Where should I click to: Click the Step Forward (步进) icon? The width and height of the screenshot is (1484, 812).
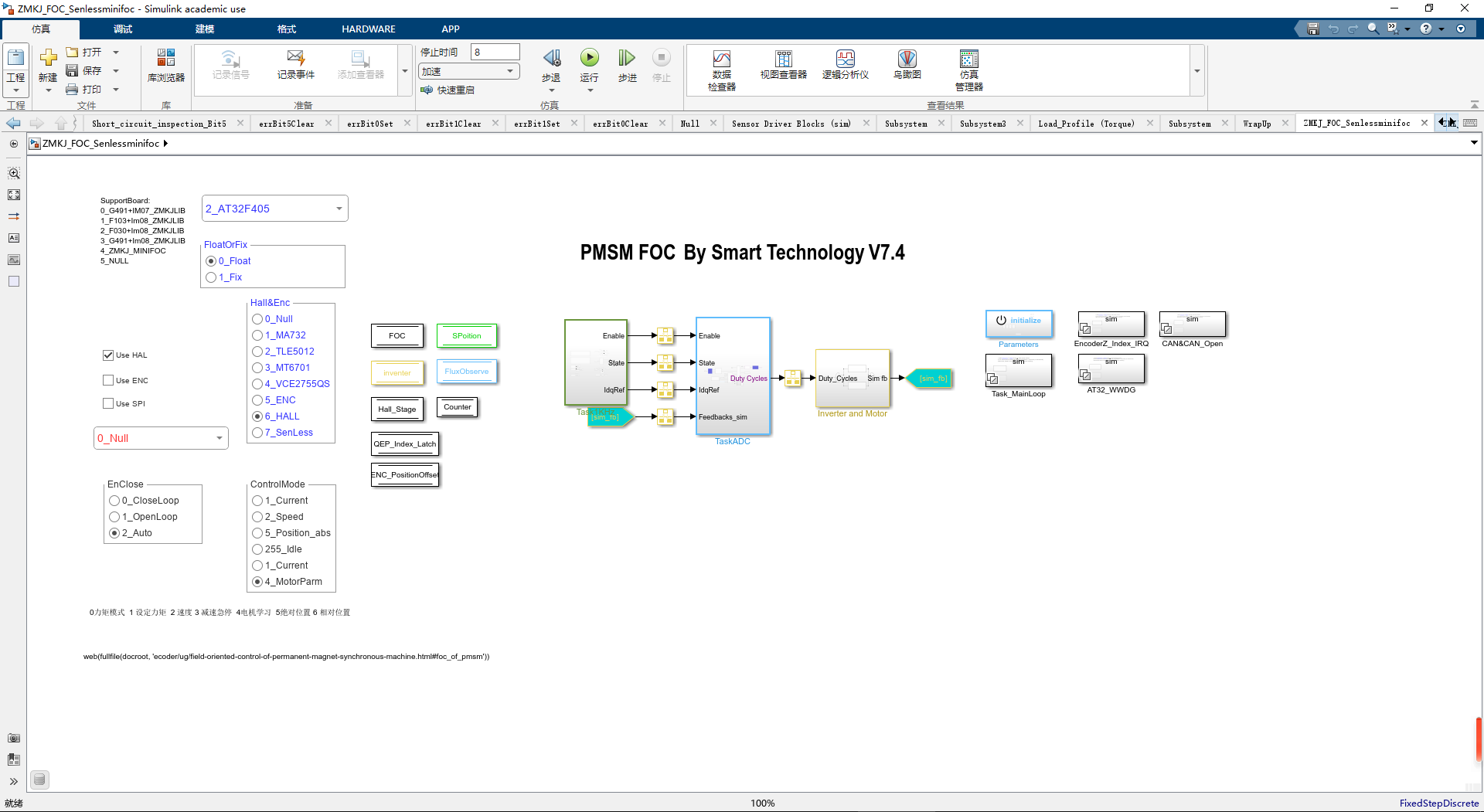point(627,58)
